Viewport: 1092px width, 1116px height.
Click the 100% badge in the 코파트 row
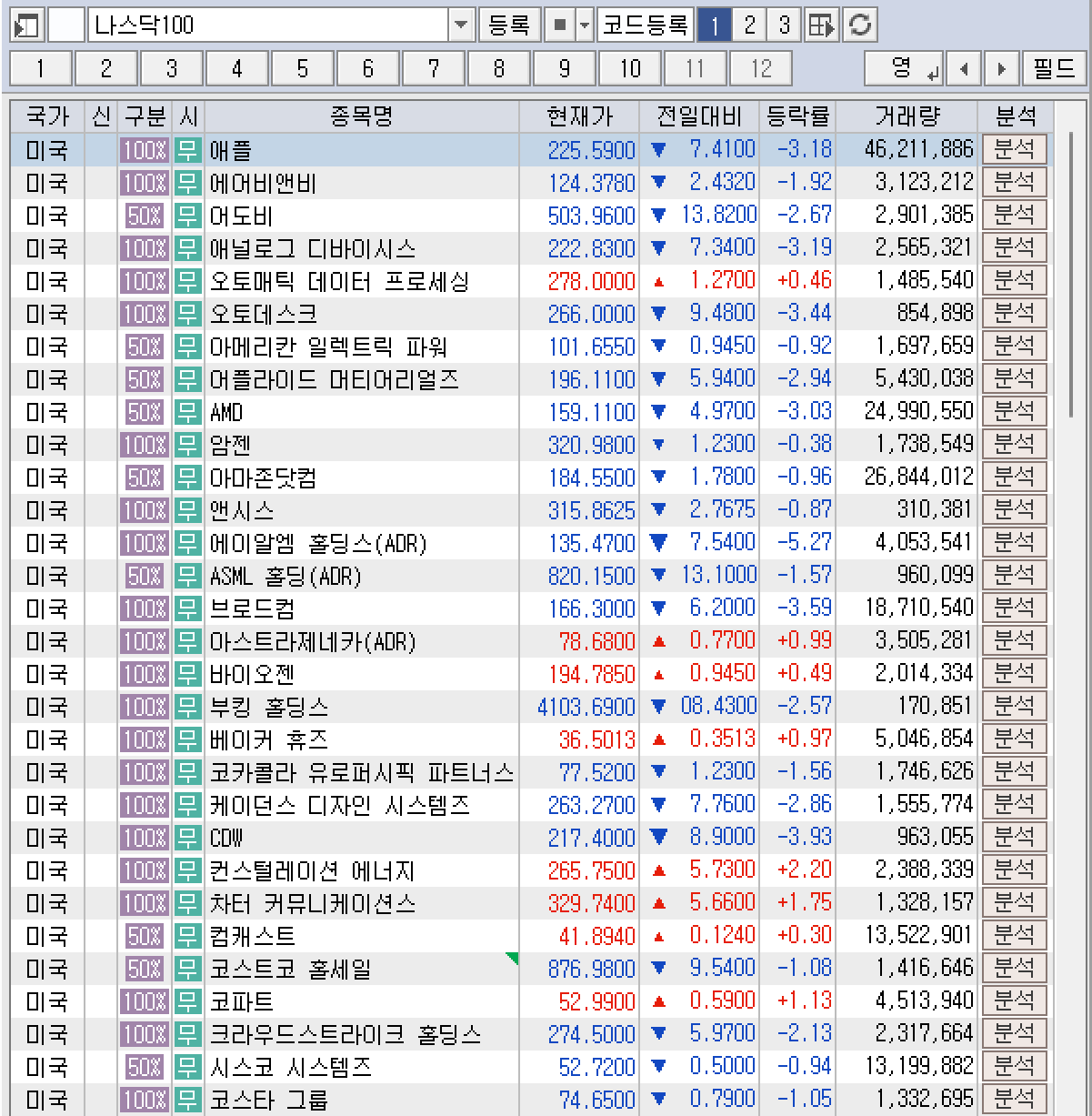click(145, 1001)
